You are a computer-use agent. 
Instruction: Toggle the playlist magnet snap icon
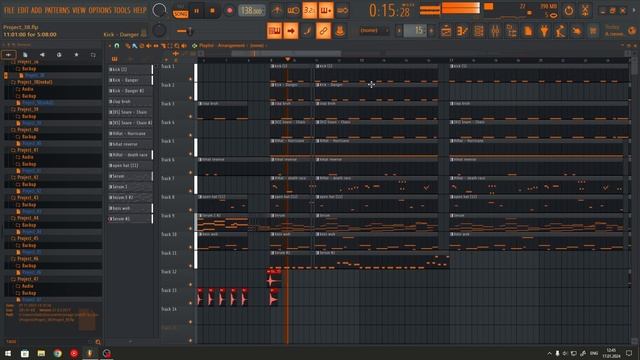tap(117, 46)
